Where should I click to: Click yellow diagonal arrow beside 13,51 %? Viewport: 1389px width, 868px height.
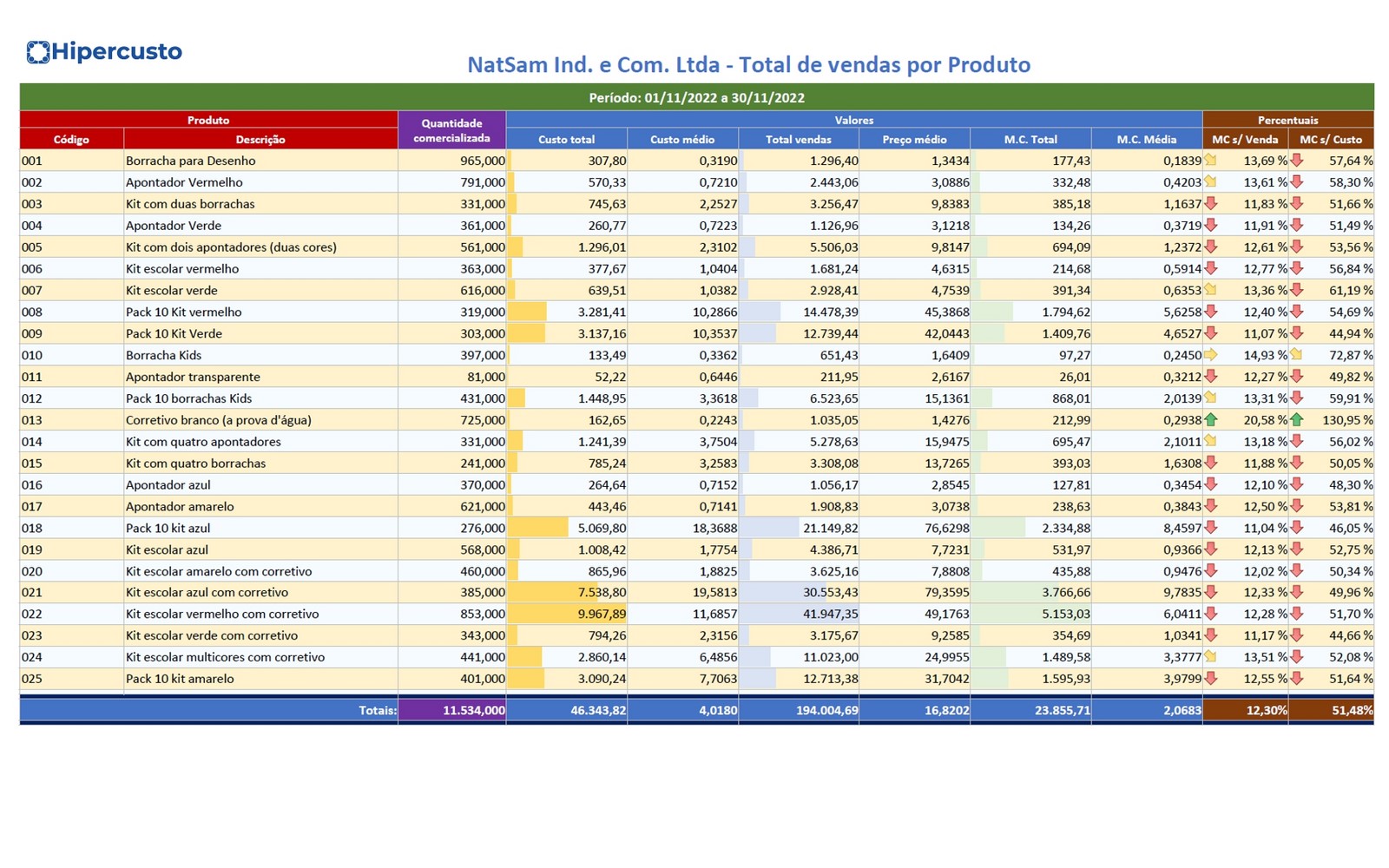[1211, 657]
